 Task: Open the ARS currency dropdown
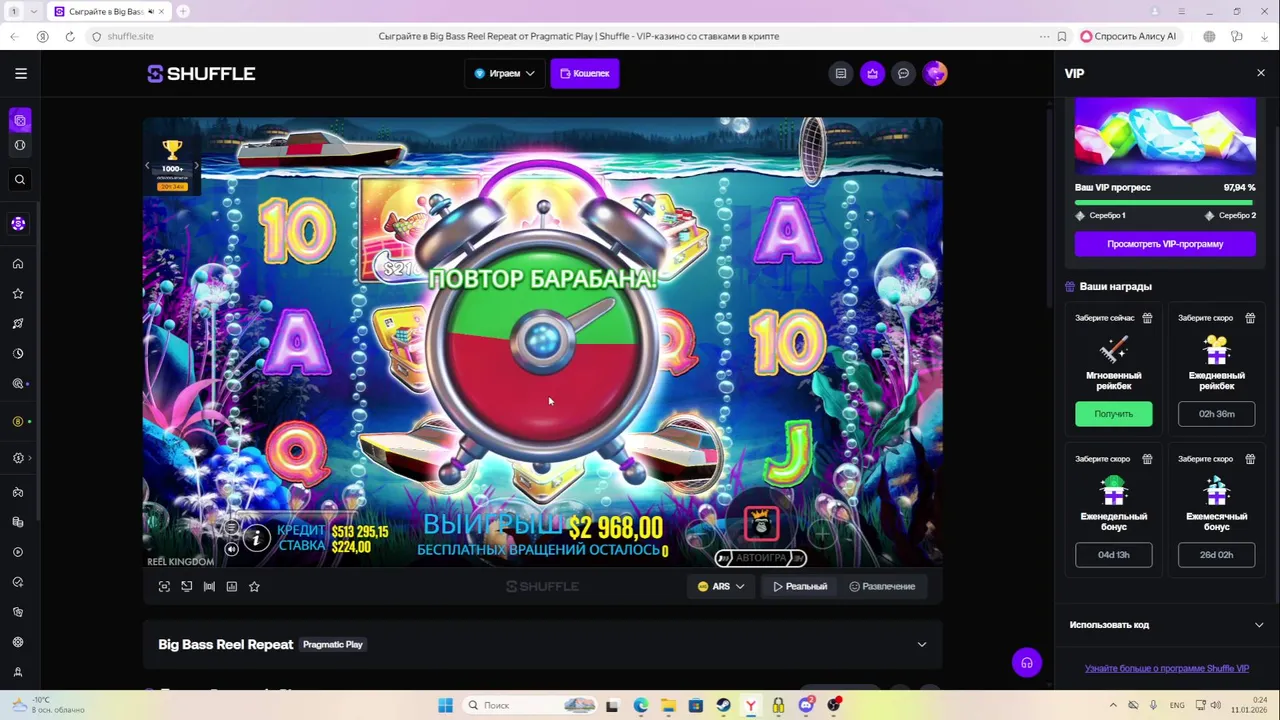click(721, 587)
